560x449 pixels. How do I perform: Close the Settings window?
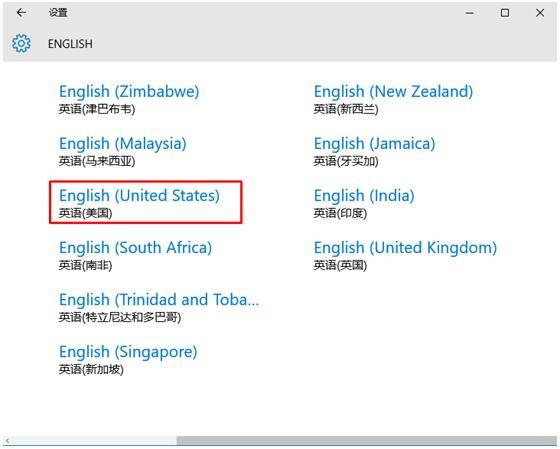pyautogui.click(x=540, y=13)
